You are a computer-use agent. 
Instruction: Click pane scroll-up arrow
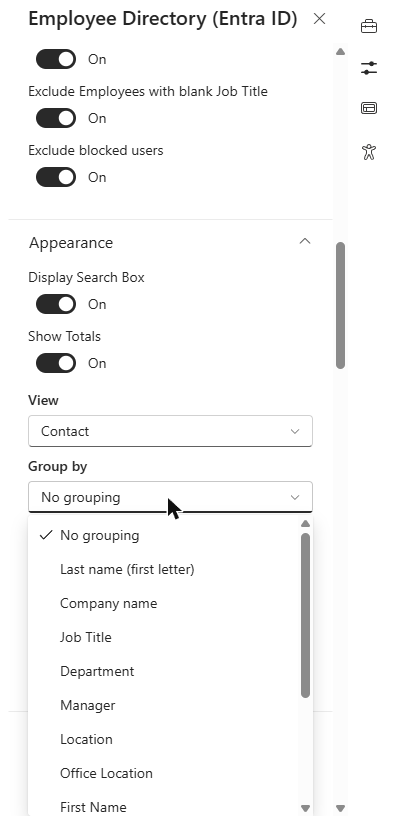[341, 52]
